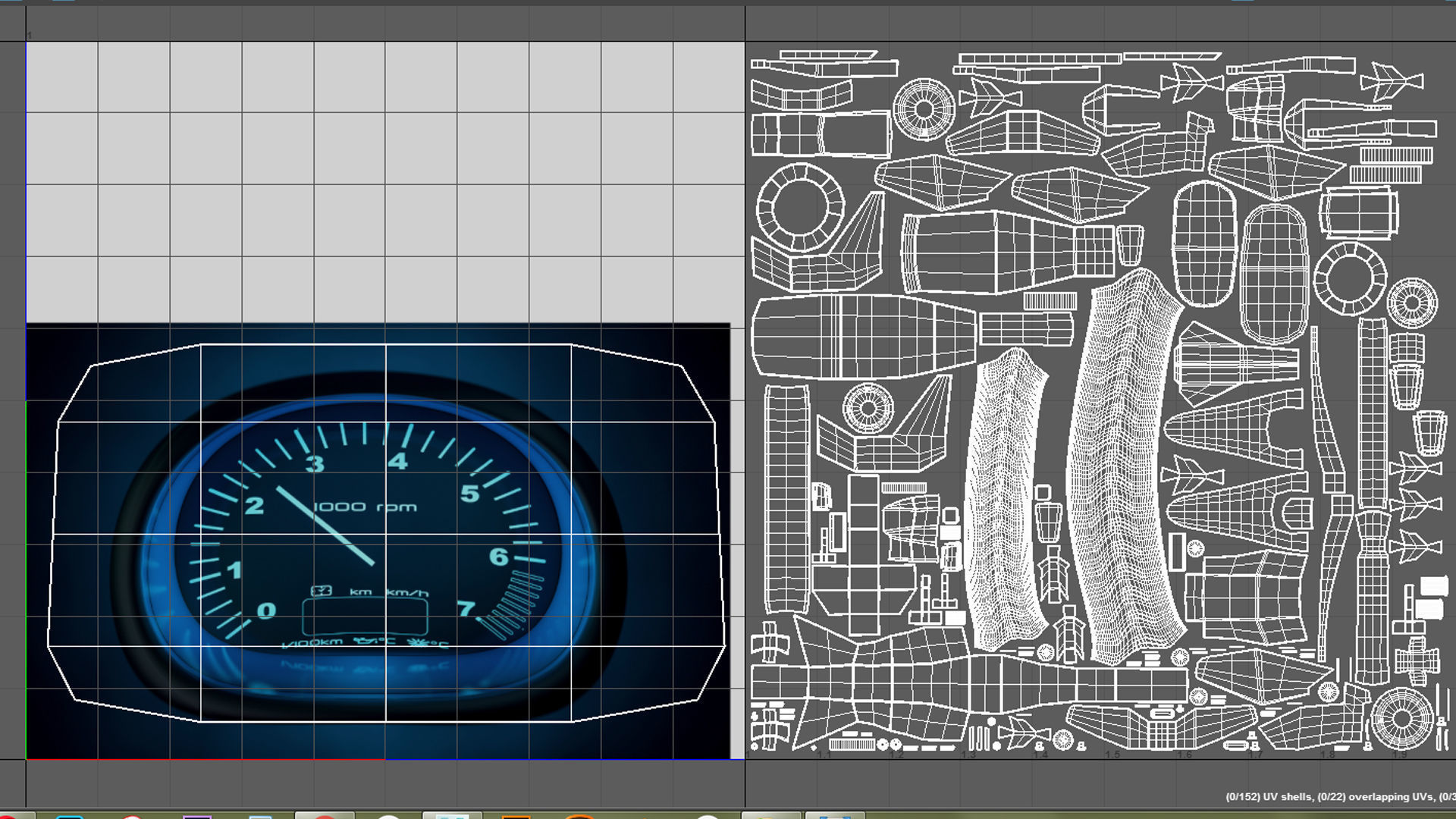Click the number 7 on the tachometer
This screenshot has height=819, width=1456.
pos(465,608)
